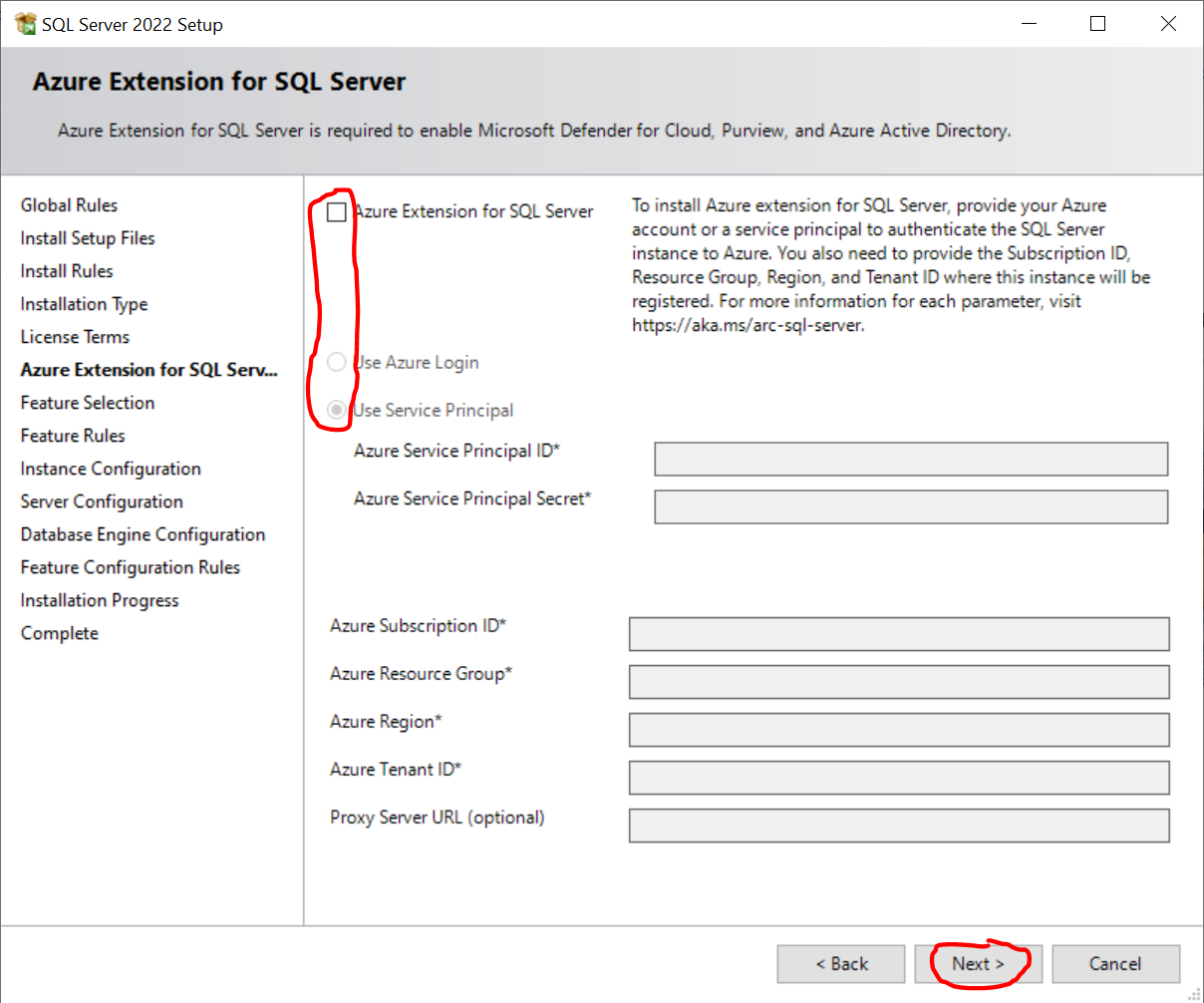Click the Proxy Server URL (optional) label
The image size is (1204, 1003).
point(438,818)
